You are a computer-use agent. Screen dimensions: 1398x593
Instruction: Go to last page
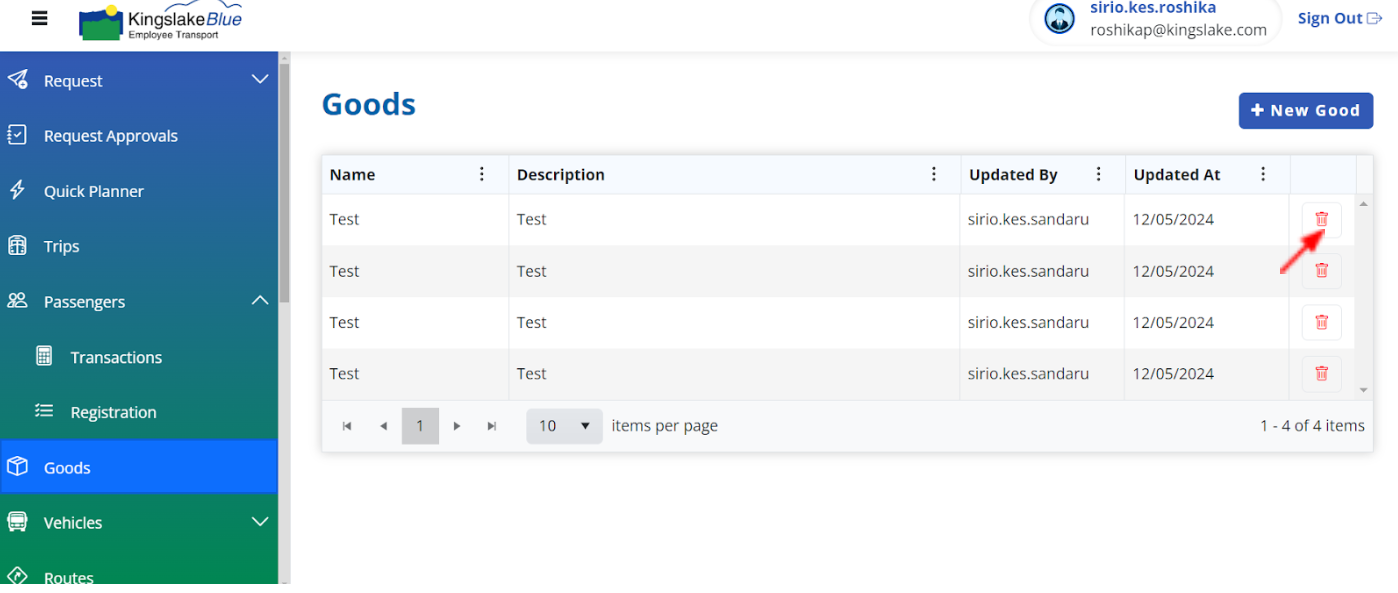pyautogui.click(x=492, y=426)
